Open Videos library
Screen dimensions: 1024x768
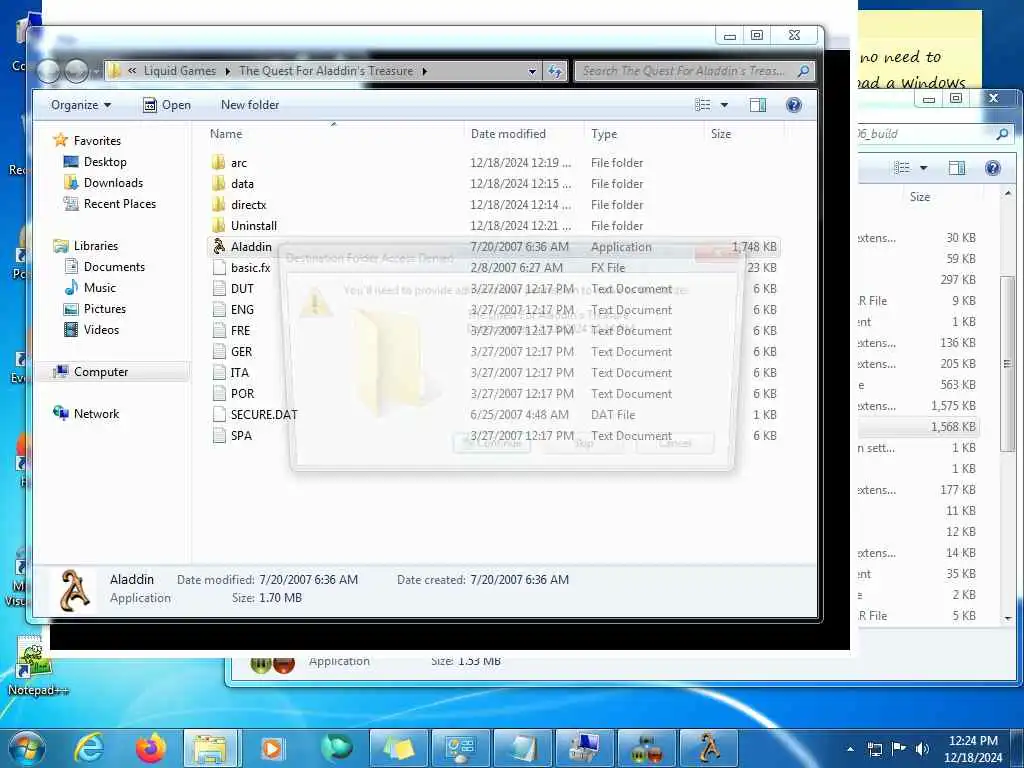click(x=101, y=329)
